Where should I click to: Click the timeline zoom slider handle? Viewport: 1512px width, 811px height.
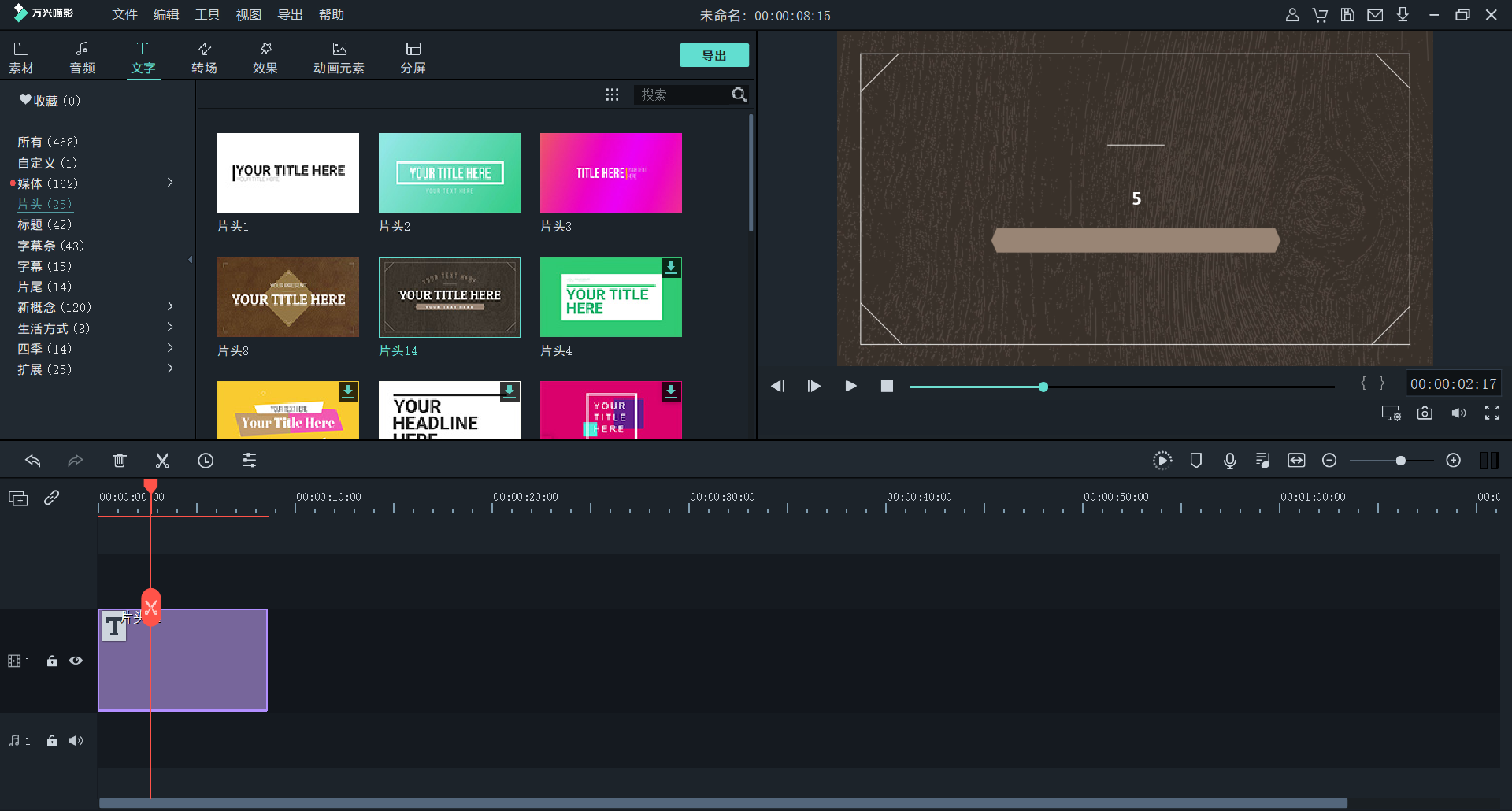click(x=1400, y=461)
